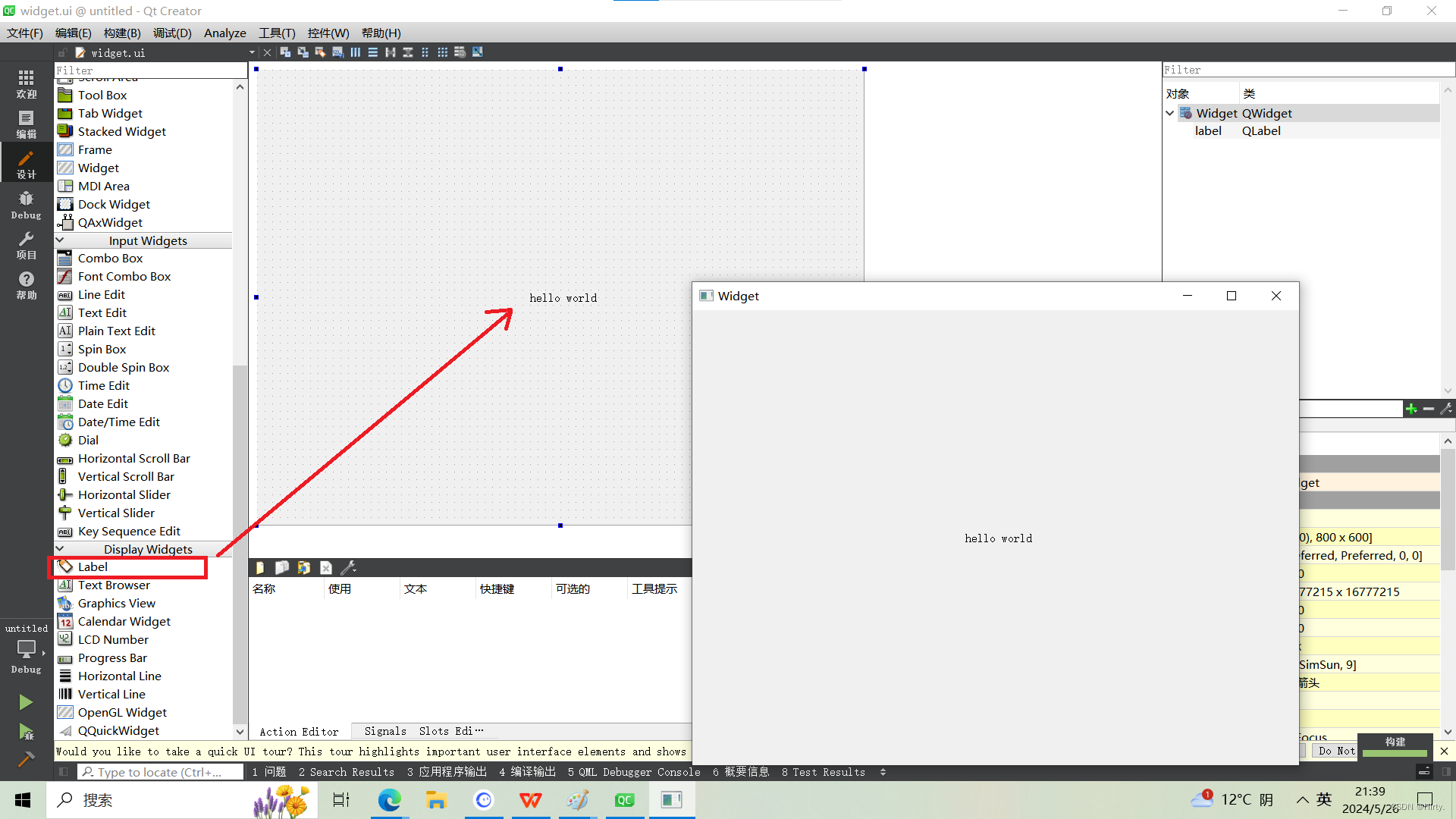Open the 工具(T) menu
The width and height of the screenshot is (1456, 819).
[x=277, y=33]
